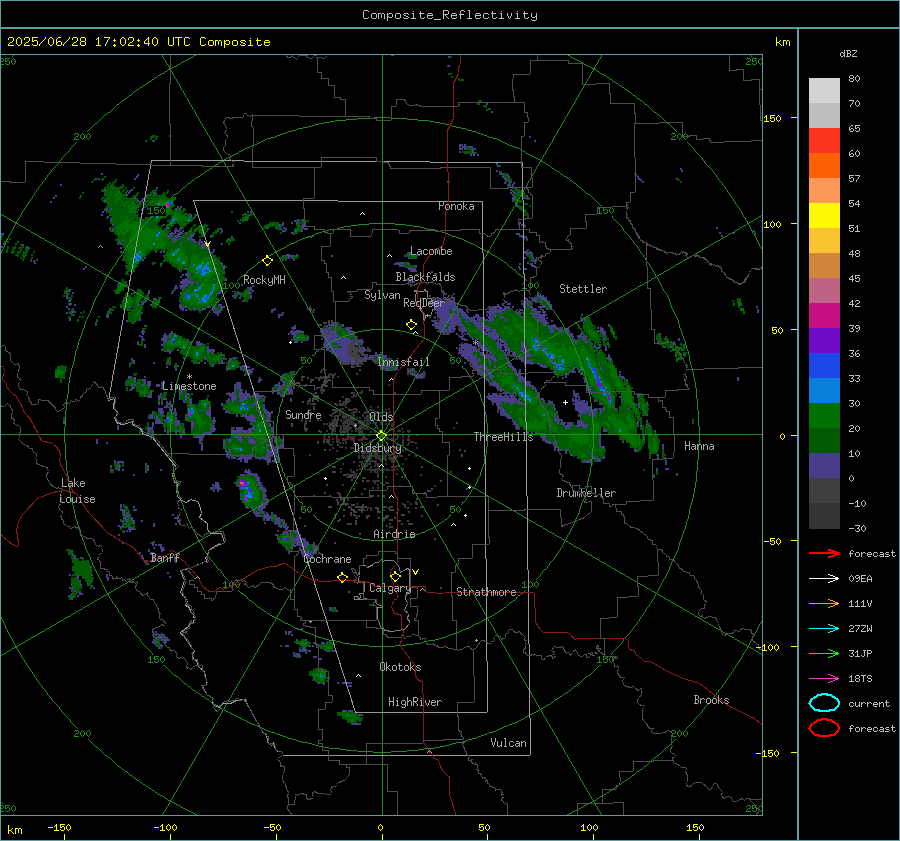The image size is (900, 841).
Task: Click the RockyMH label
Action: (x=264, y=280)
